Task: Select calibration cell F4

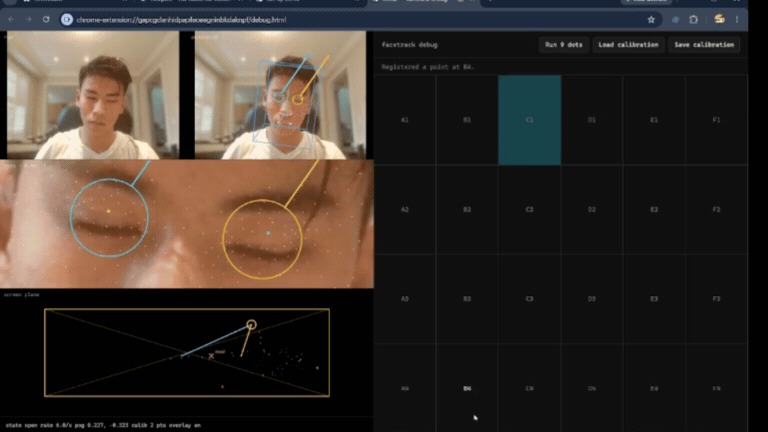Action: (x=716, y=388)
